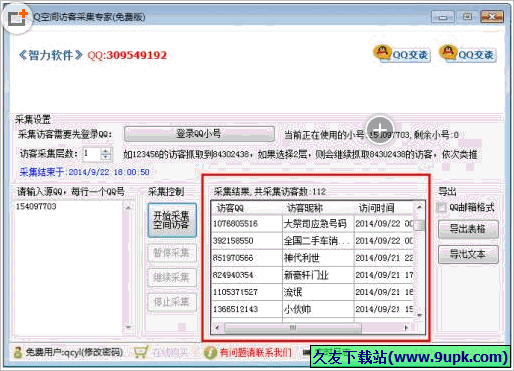The image size is (514, 371).
Task: Click the 在线购买 status bar text
Action: pos(170,352)
